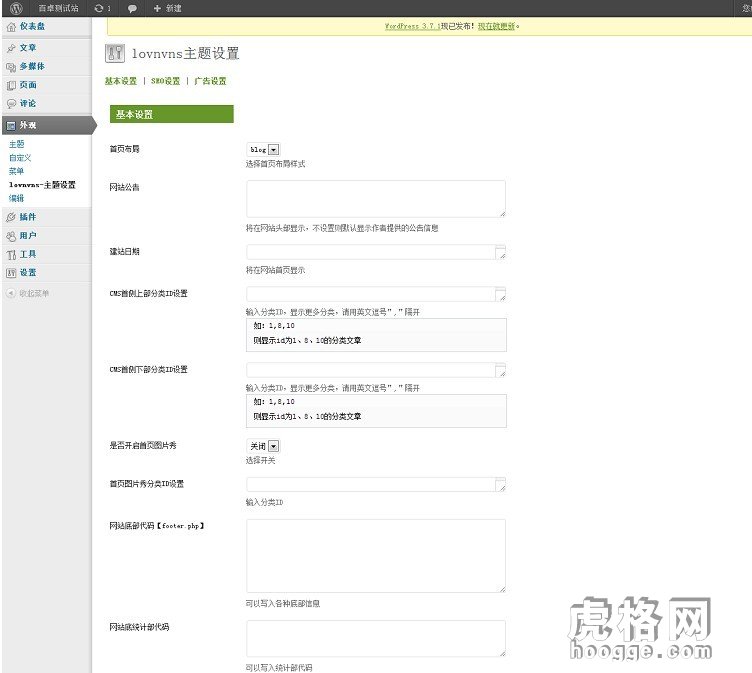The width and height of the screenshot is (752, 673).
Task: Open the 编辑 submenu link
Action: point(16,198)
